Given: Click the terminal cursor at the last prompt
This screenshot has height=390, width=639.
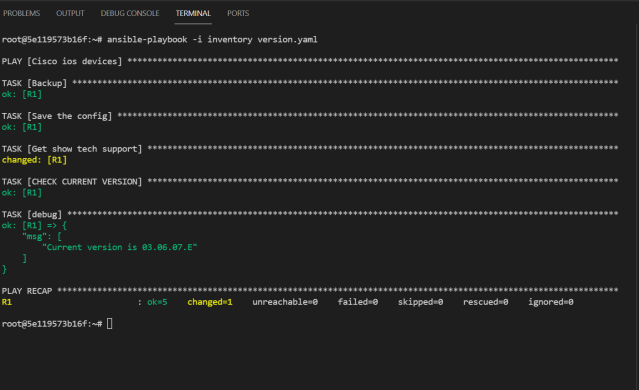Looking at the screenshot, I should click(x=110, y=324).
